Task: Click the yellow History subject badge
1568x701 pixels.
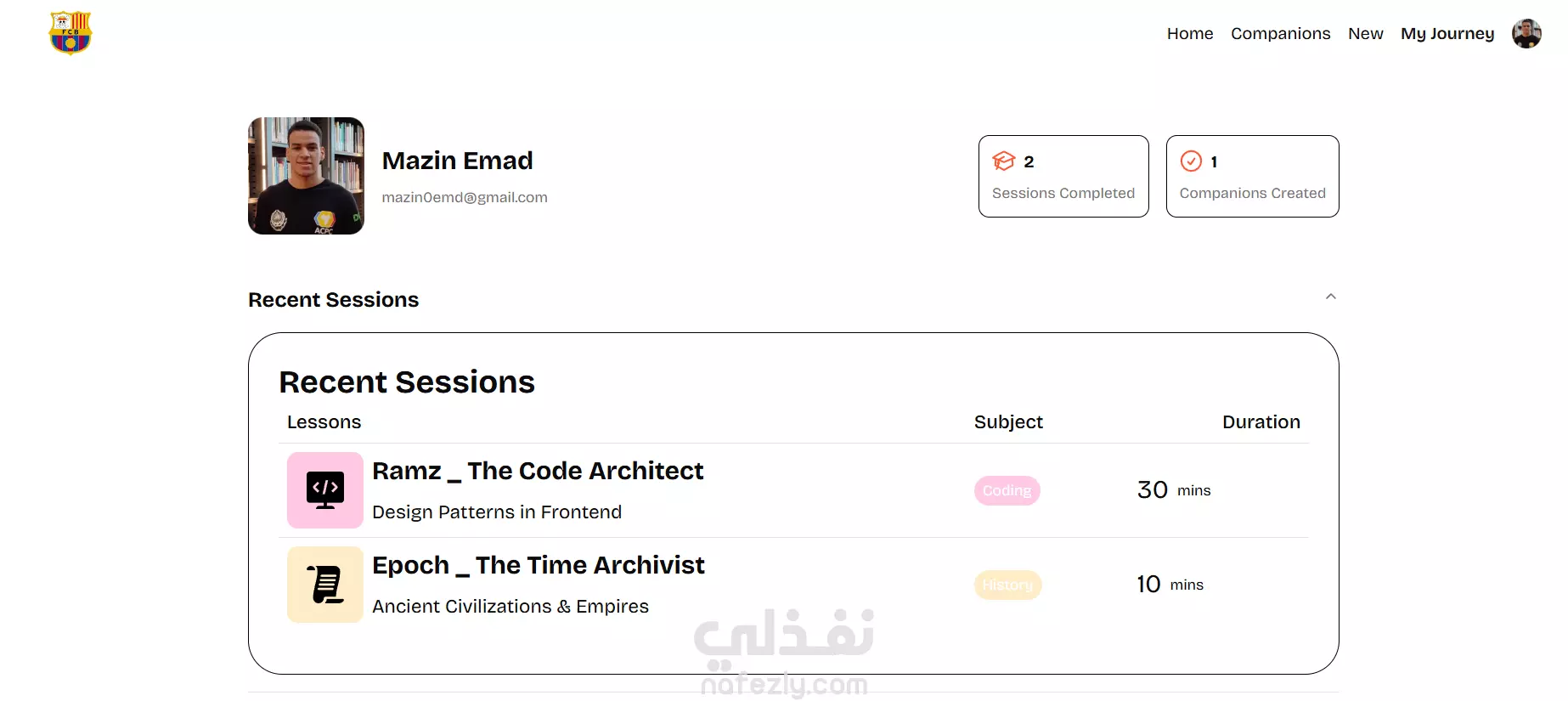Action: point(1007,585)
